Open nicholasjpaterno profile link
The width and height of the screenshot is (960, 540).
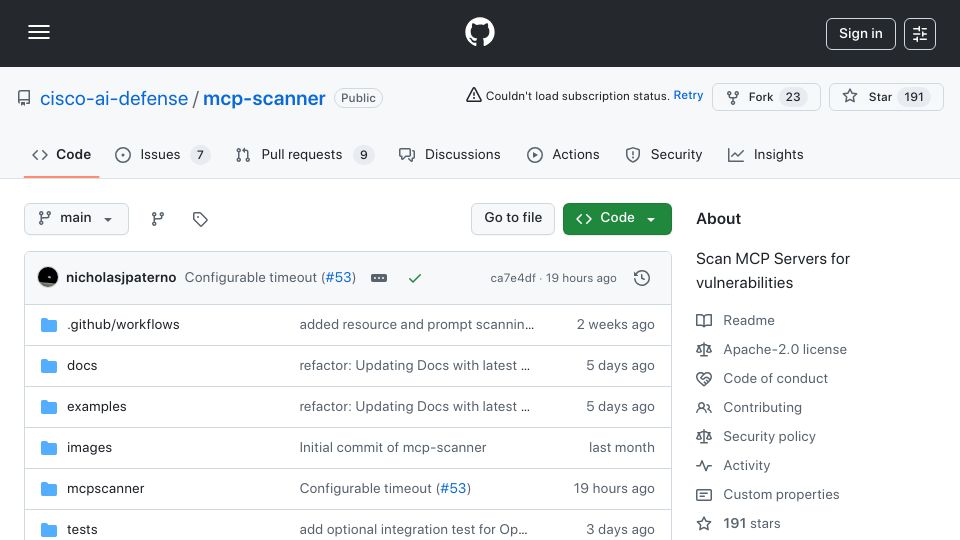point(121,277)
